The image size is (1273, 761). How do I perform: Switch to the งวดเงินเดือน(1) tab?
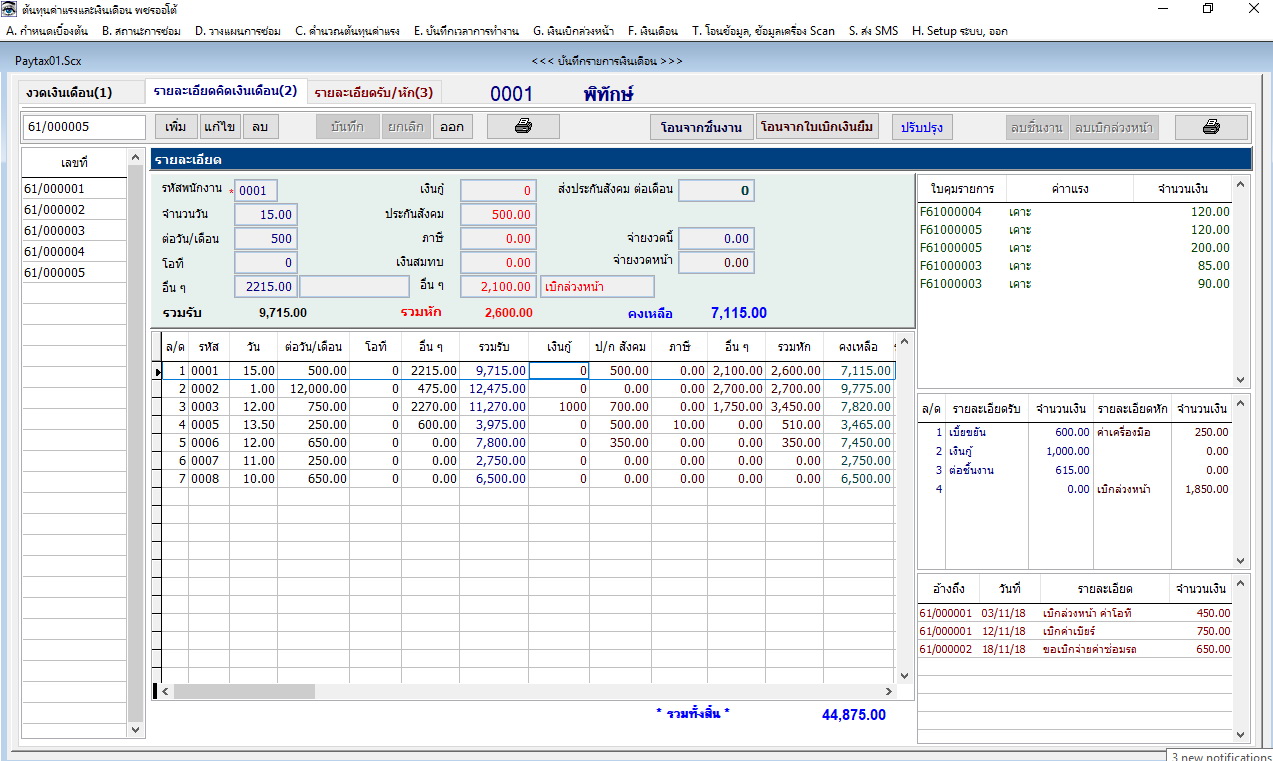click(x=69, y=93)
